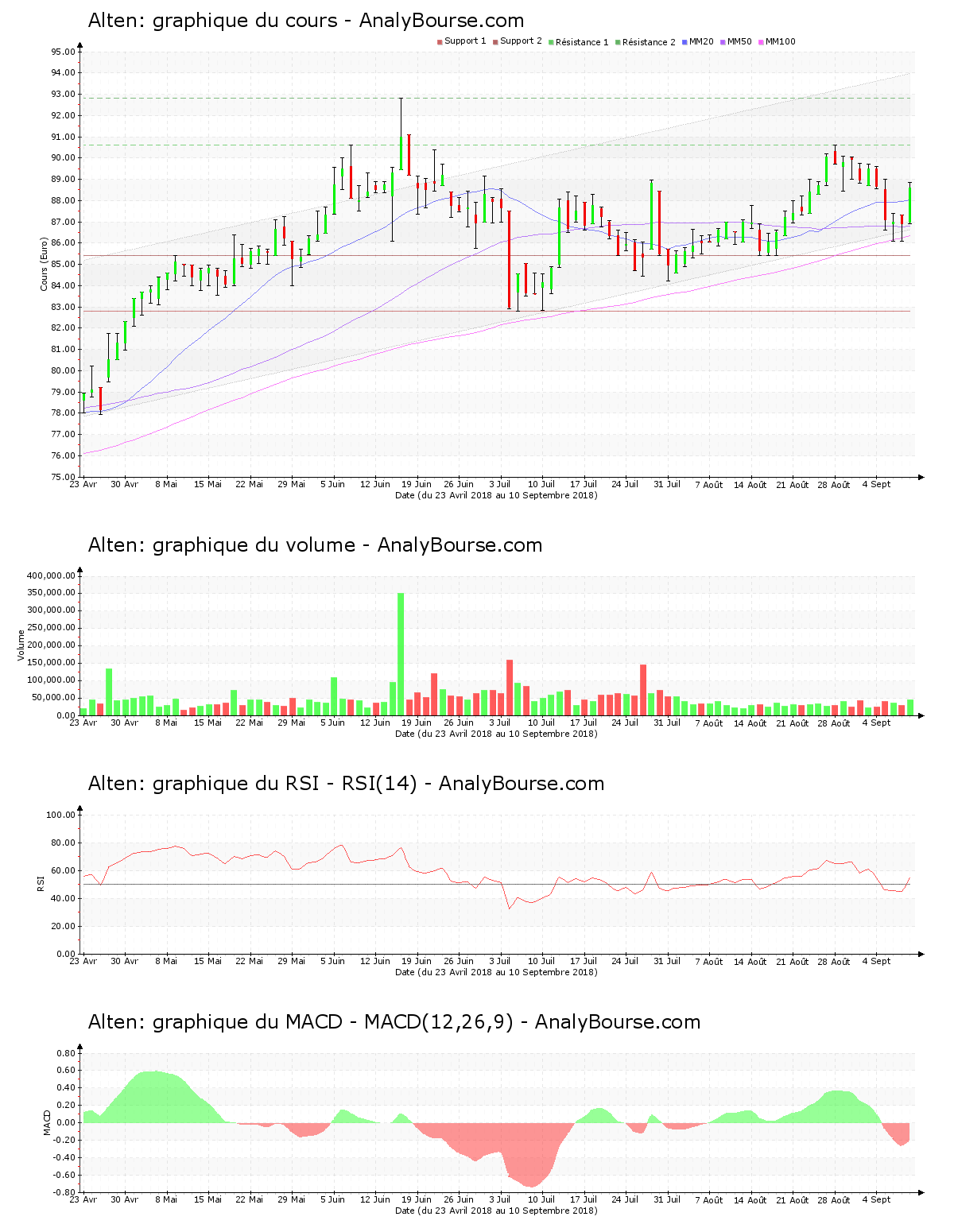This screenshot has height=1232, width=954.
Task: Click the date range caption under the RSI chart
Action: coord(496,972)
